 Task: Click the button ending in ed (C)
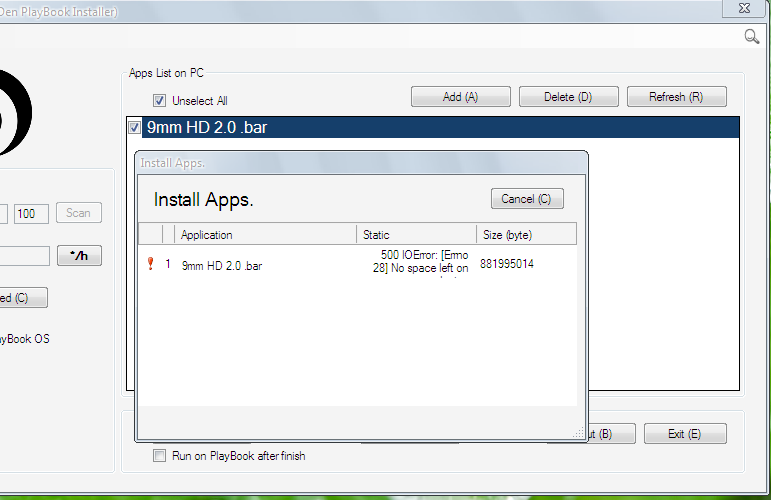pyautogui.click(x=23, y=298)
